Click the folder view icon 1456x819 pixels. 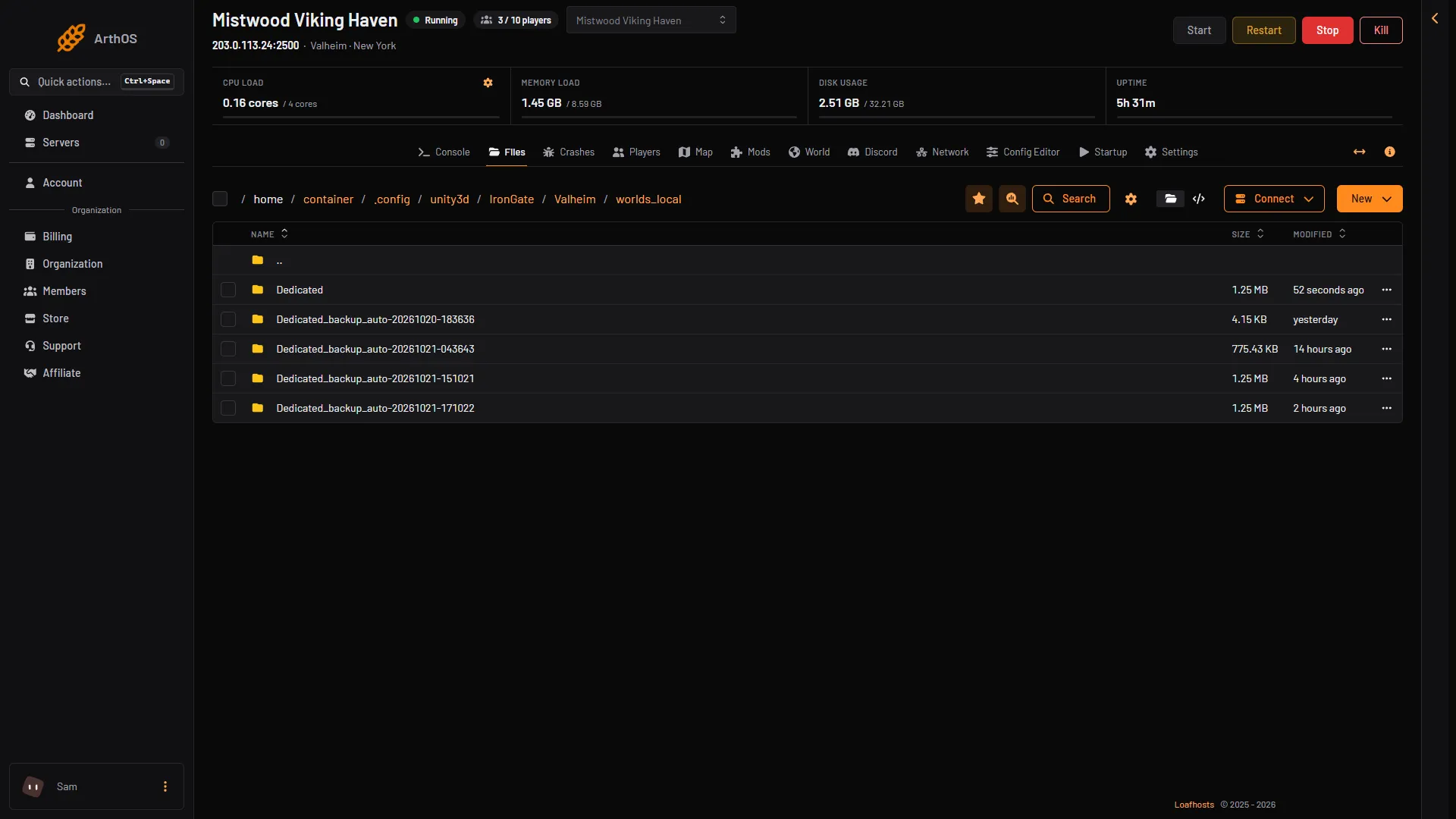click(x=1170, y=199)
